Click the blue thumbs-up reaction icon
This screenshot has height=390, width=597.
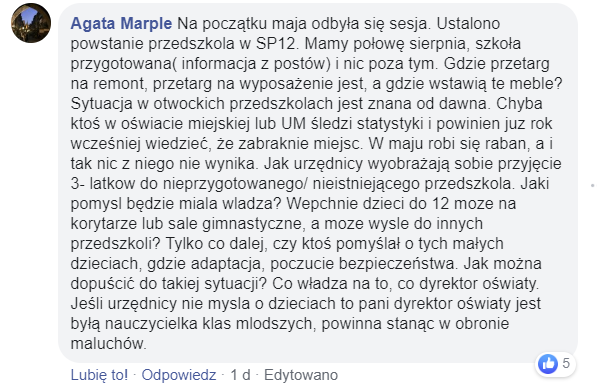point(548,364)
